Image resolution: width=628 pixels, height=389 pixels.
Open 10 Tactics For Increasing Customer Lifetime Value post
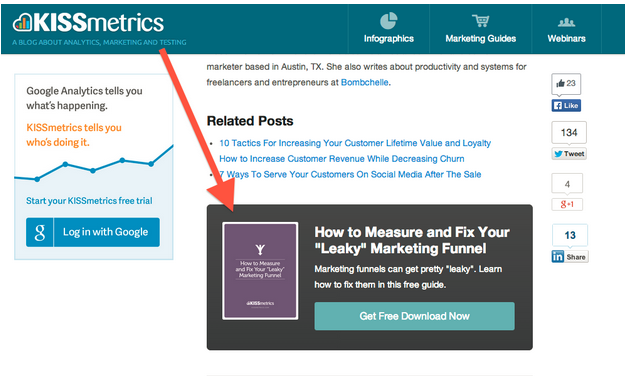click(355, 143)
